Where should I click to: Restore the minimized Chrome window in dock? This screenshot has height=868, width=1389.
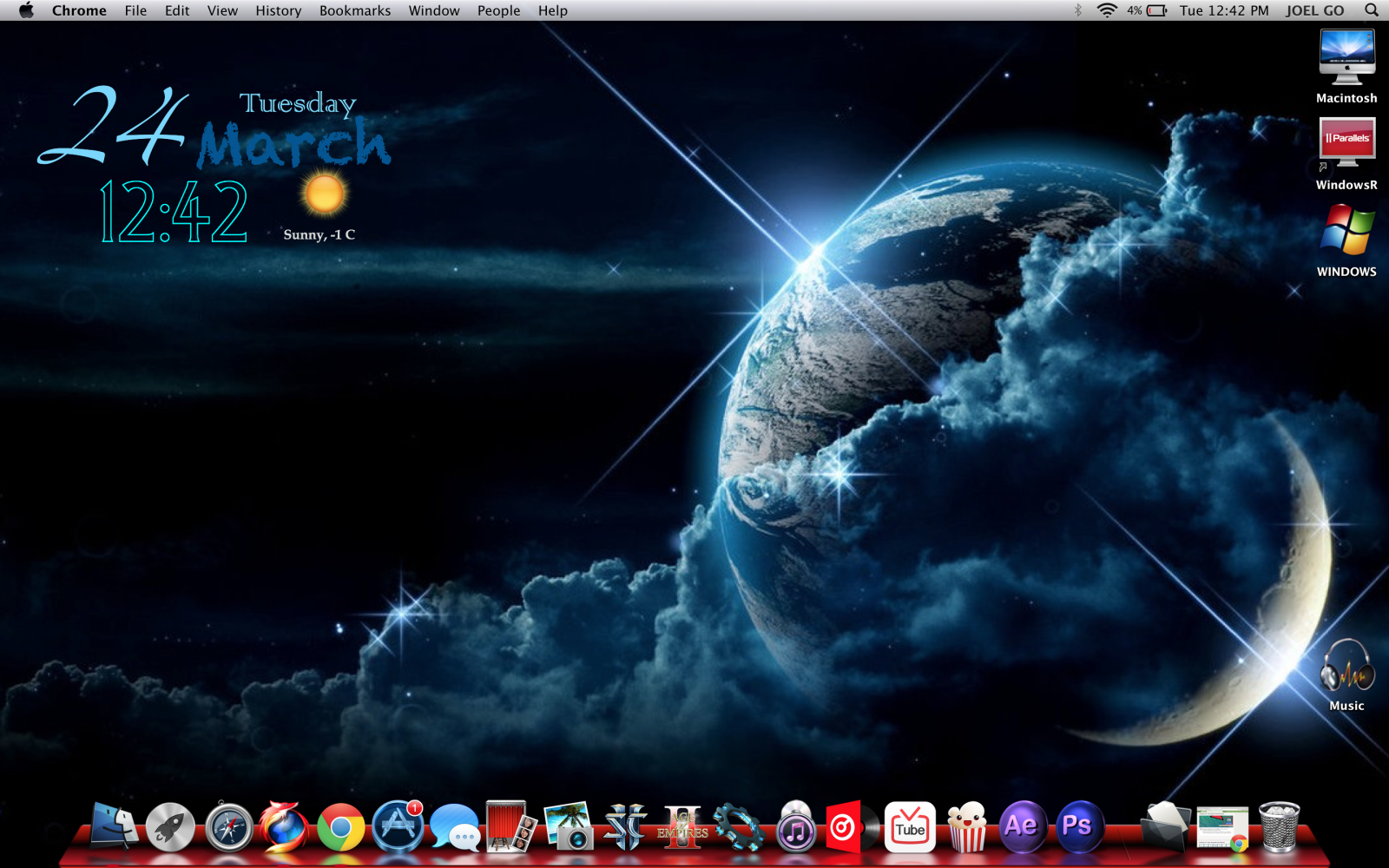[x=1222, y=827]
